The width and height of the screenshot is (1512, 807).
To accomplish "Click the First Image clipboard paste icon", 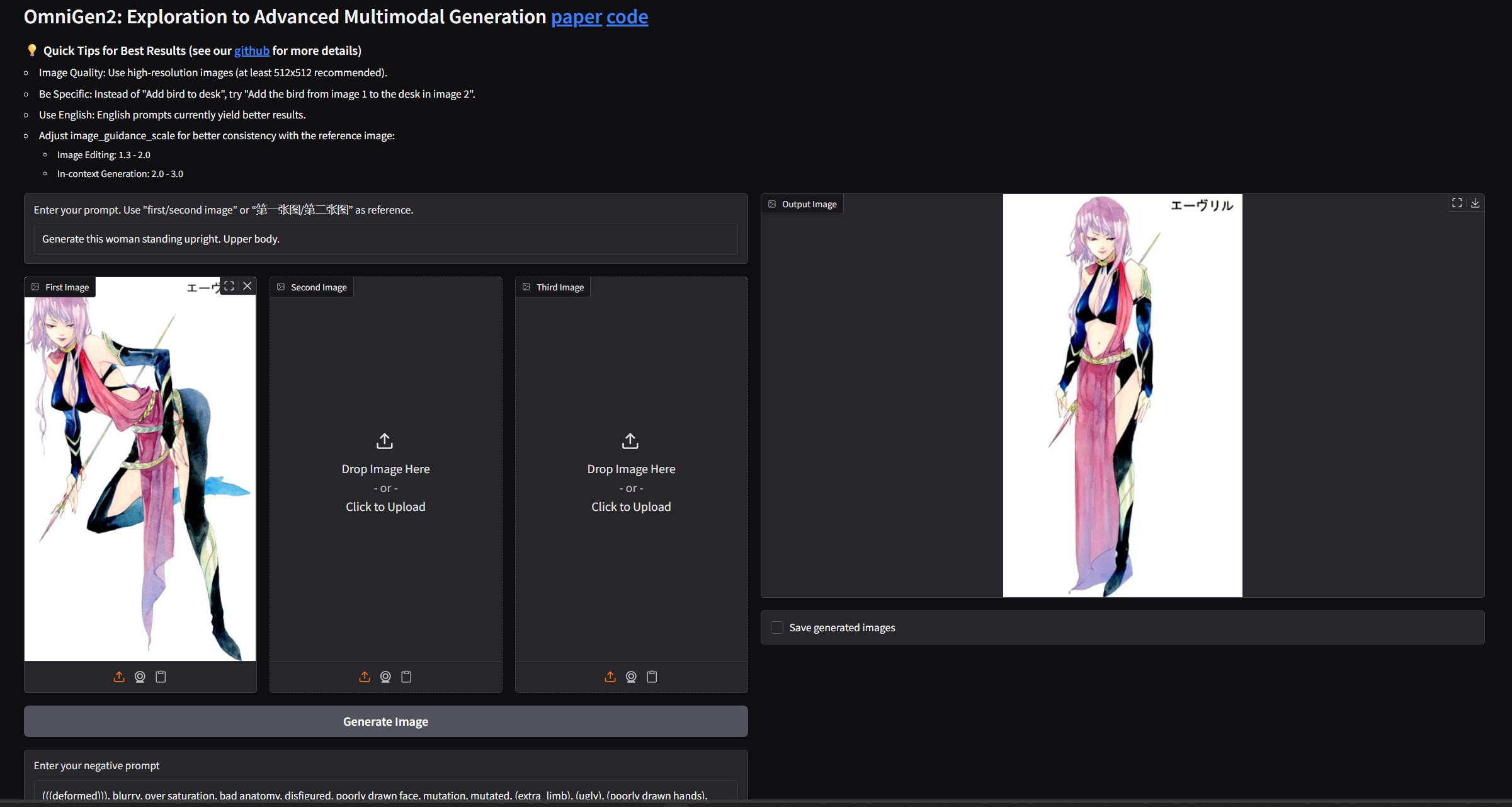I will pos(161,677).
